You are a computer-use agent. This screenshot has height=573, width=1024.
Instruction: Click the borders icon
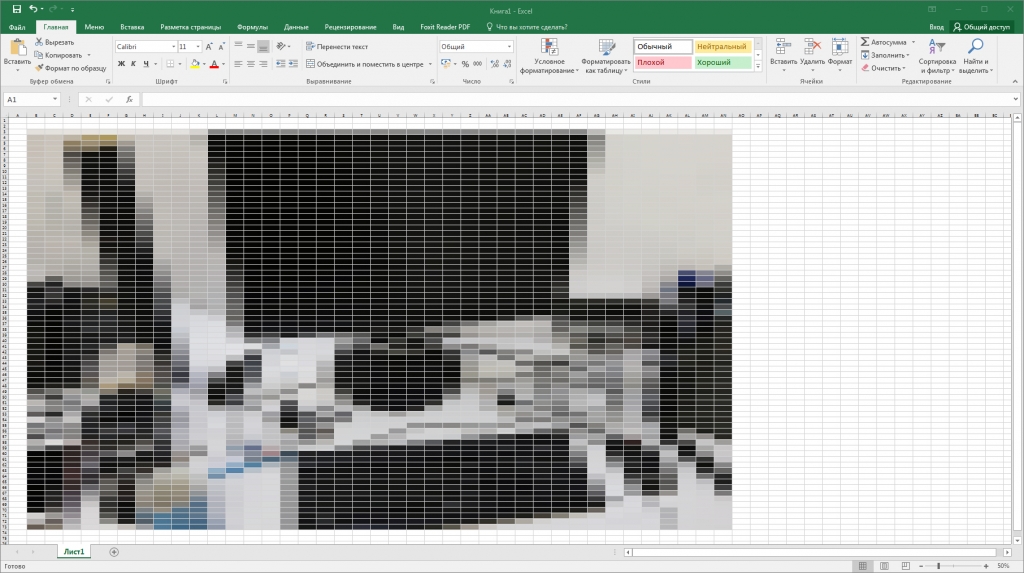tap(170, 64)
